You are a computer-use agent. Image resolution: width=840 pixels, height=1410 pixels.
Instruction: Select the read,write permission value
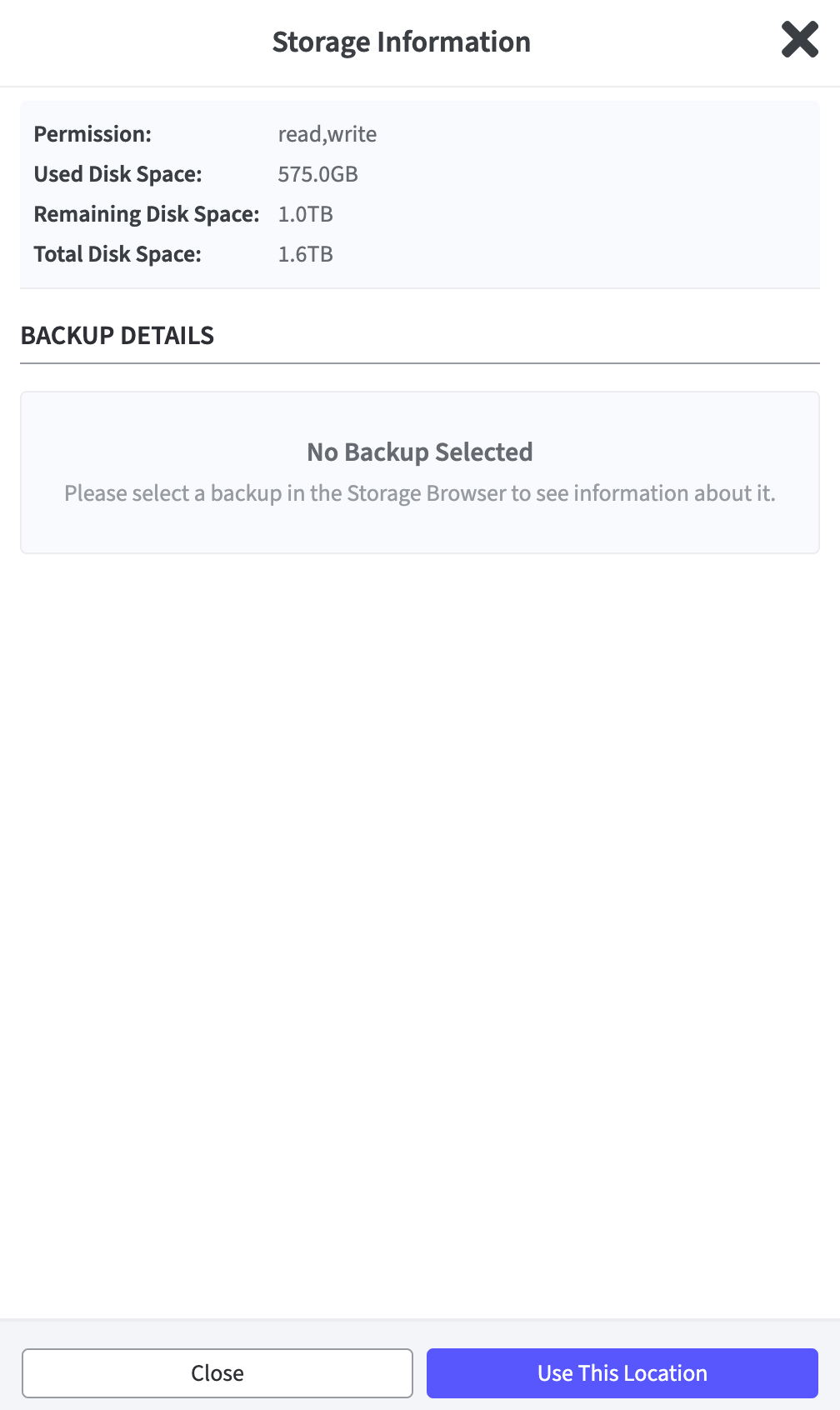click(327, 134)
